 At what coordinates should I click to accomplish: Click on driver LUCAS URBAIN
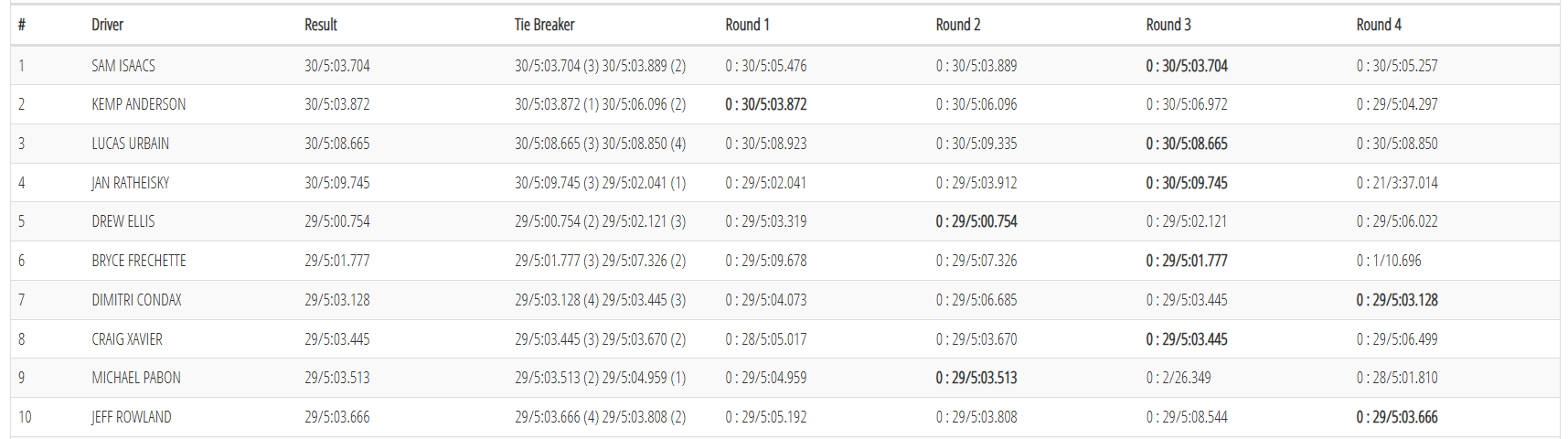(x=130, y=144)
